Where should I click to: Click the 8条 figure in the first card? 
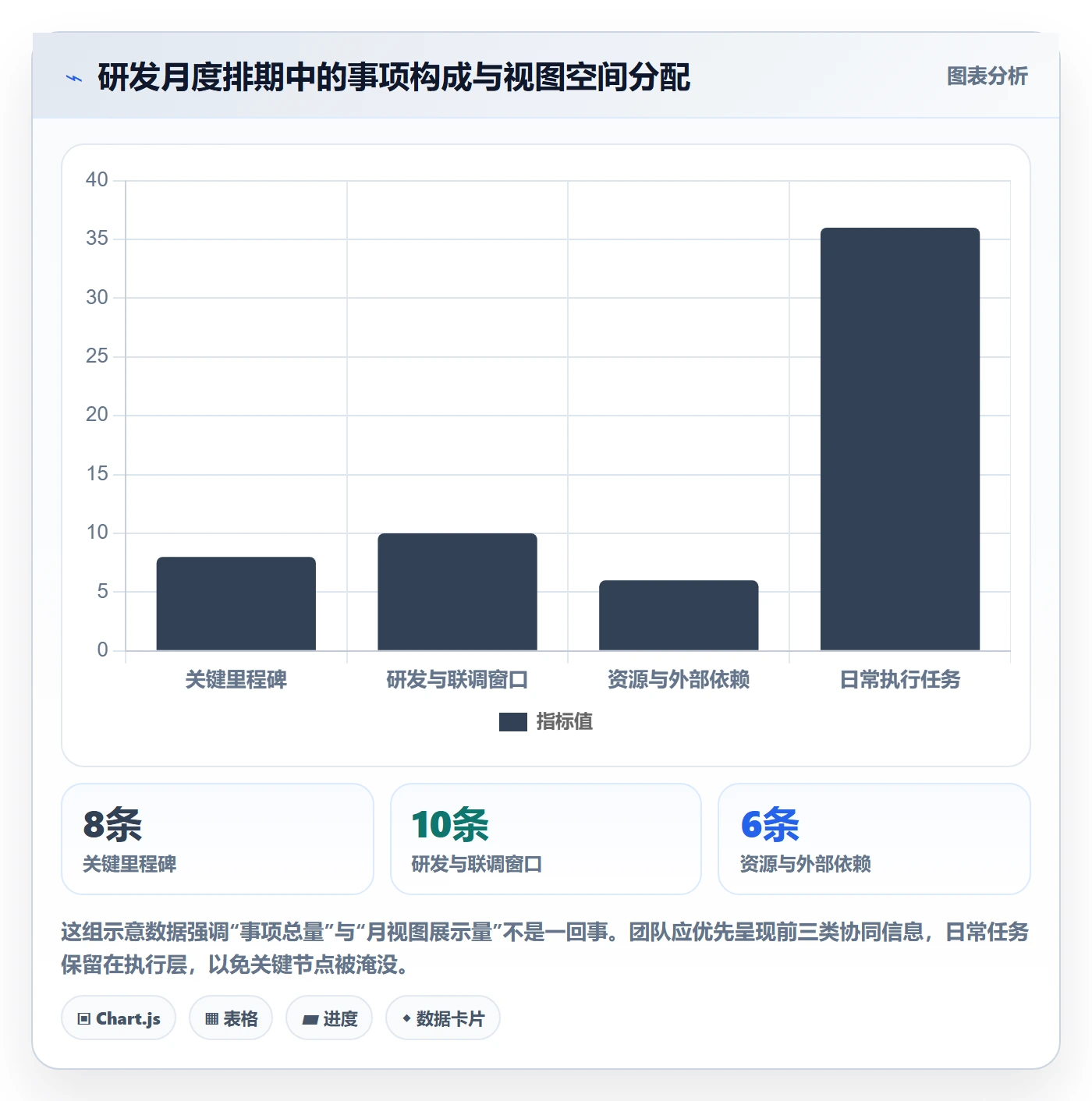point(113,824)
